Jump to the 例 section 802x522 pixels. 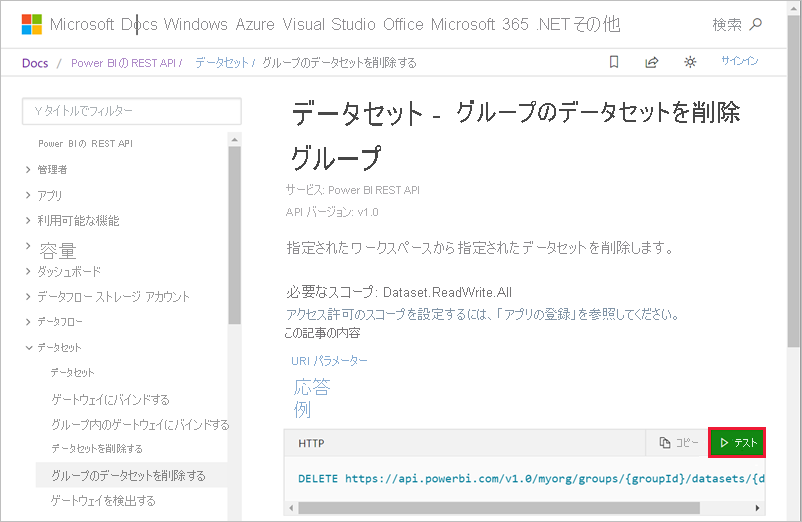[302, 410]
